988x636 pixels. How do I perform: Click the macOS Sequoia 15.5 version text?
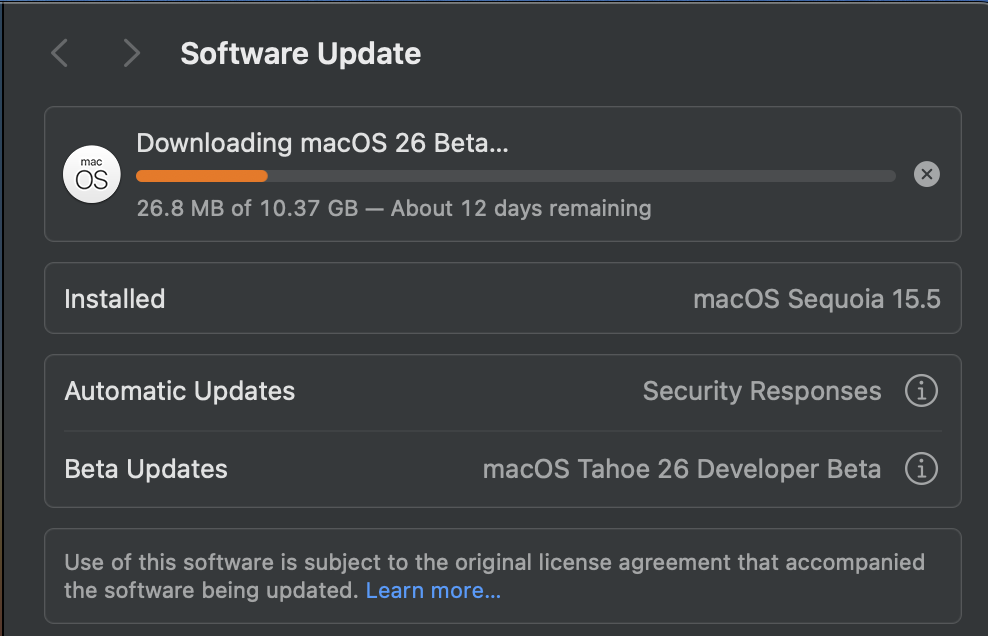tap(816, 299)
